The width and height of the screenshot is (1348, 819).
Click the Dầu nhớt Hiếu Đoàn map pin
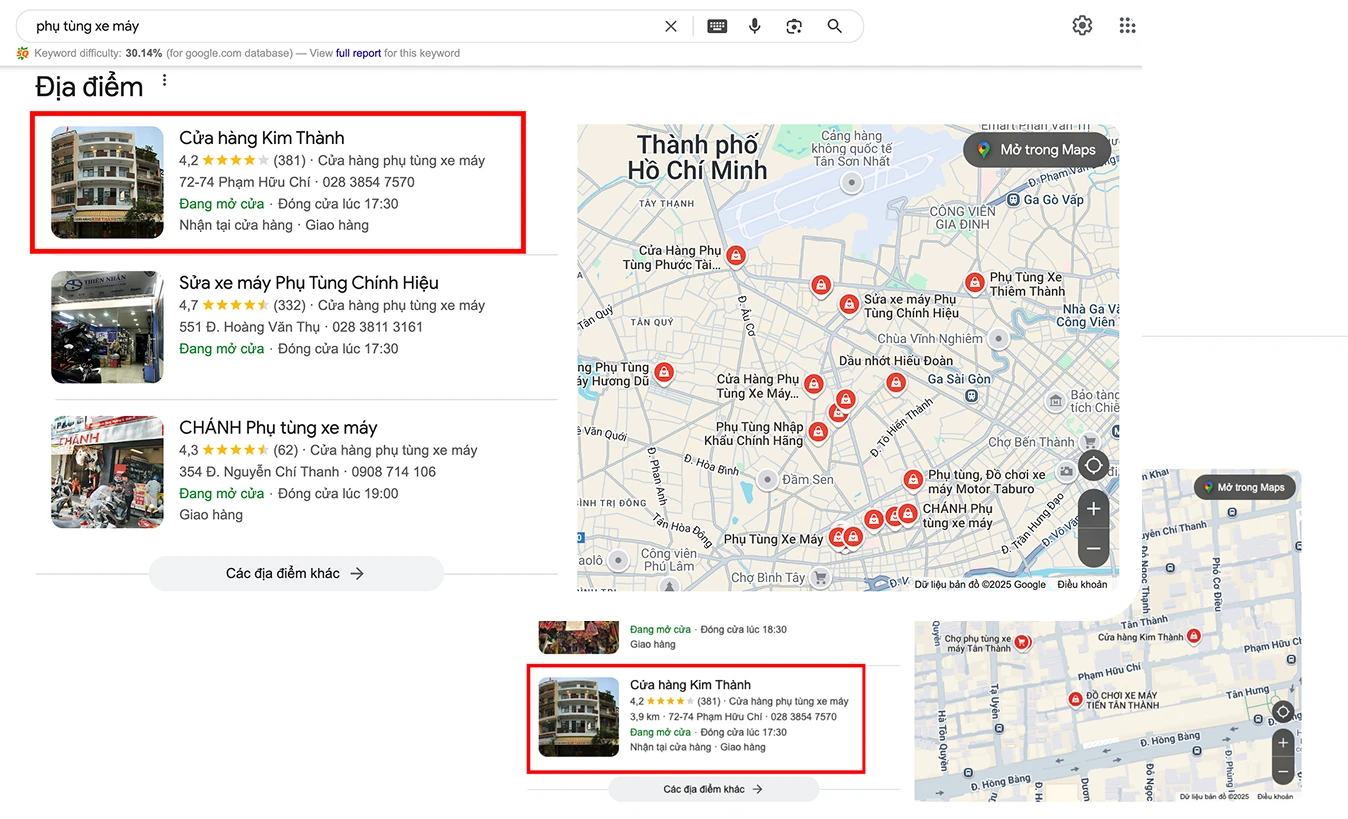coord(896,382)
